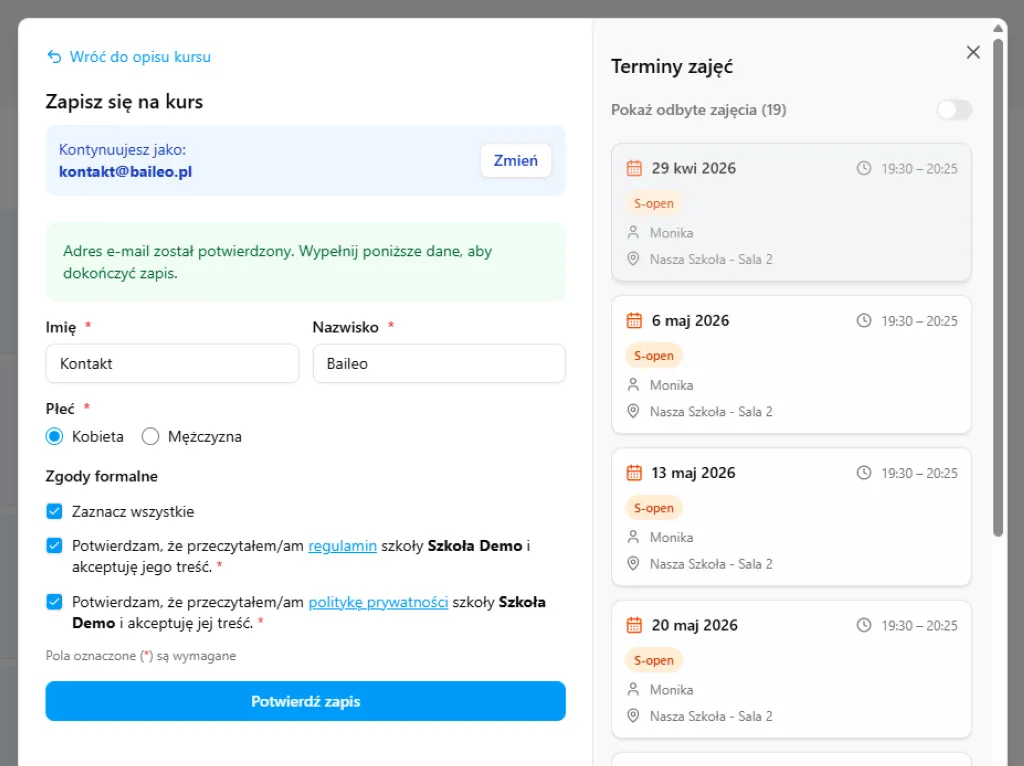Click the scrollbar up arrow
Viewport: 1024px width, 766px height.
[x=998, y=28]
